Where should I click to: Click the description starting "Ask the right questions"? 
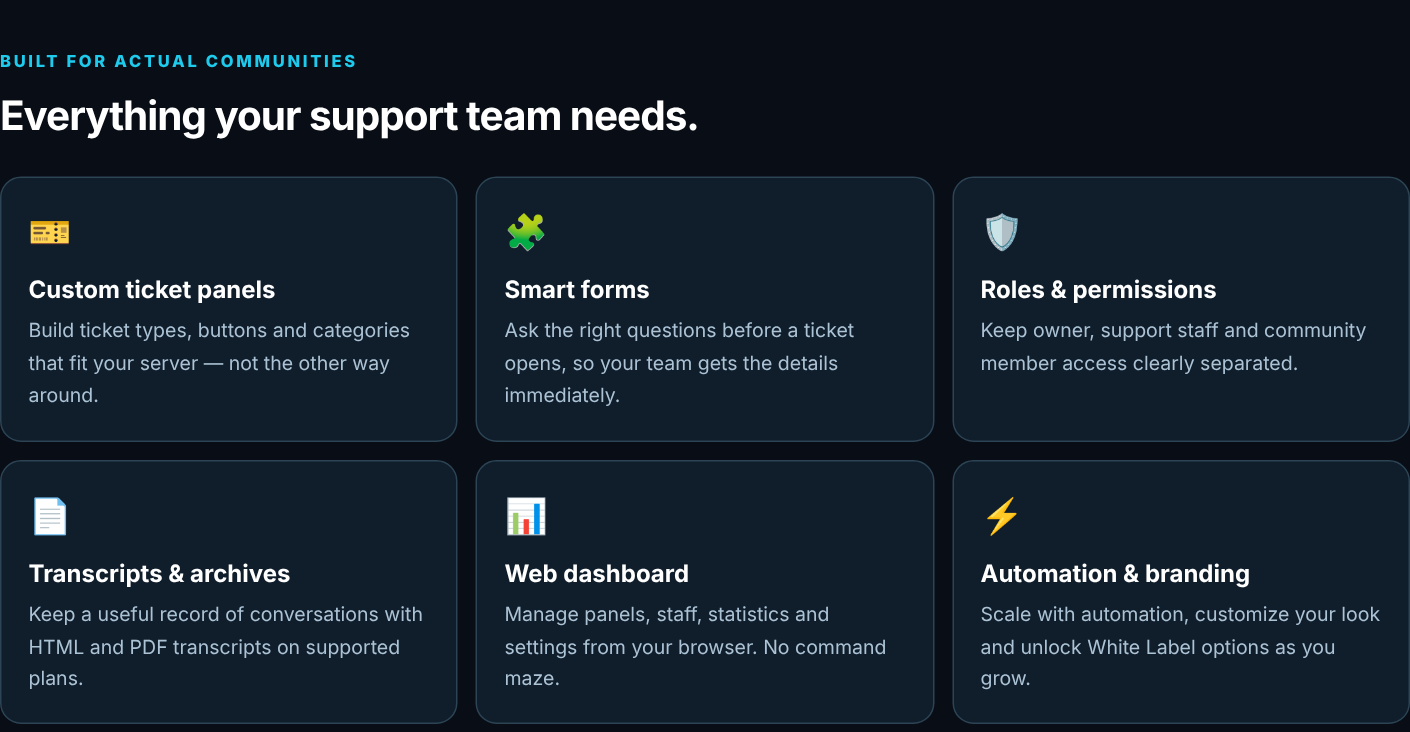(679, 363)
